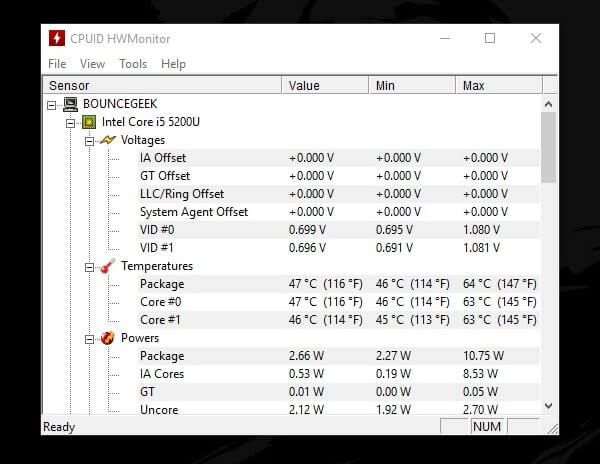Maximize the HWMonitor window
Image resolution: width=600 pixels, height=464 pixels.
pos(490,38)
